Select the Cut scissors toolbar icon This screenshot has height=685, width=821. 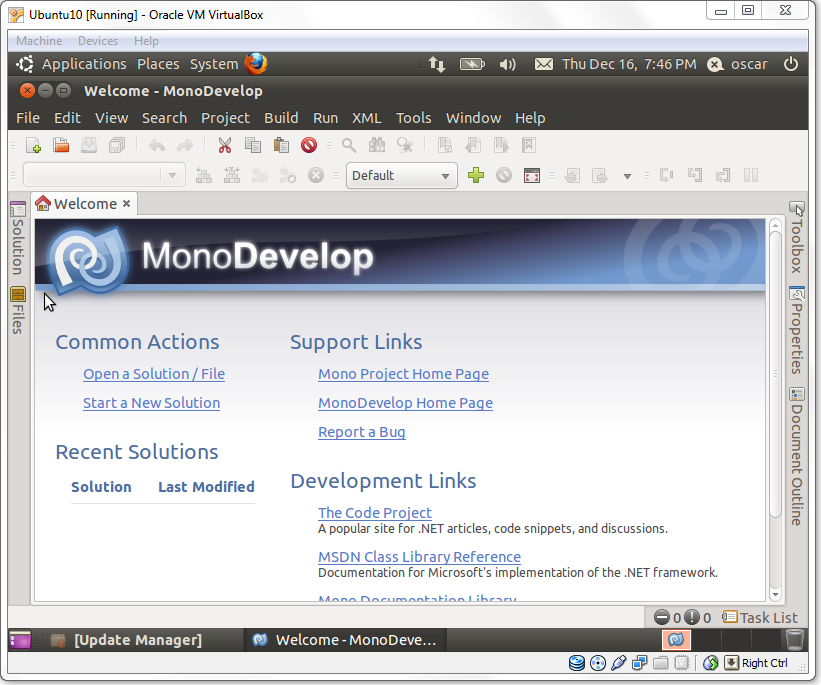(x=224, y=145)
